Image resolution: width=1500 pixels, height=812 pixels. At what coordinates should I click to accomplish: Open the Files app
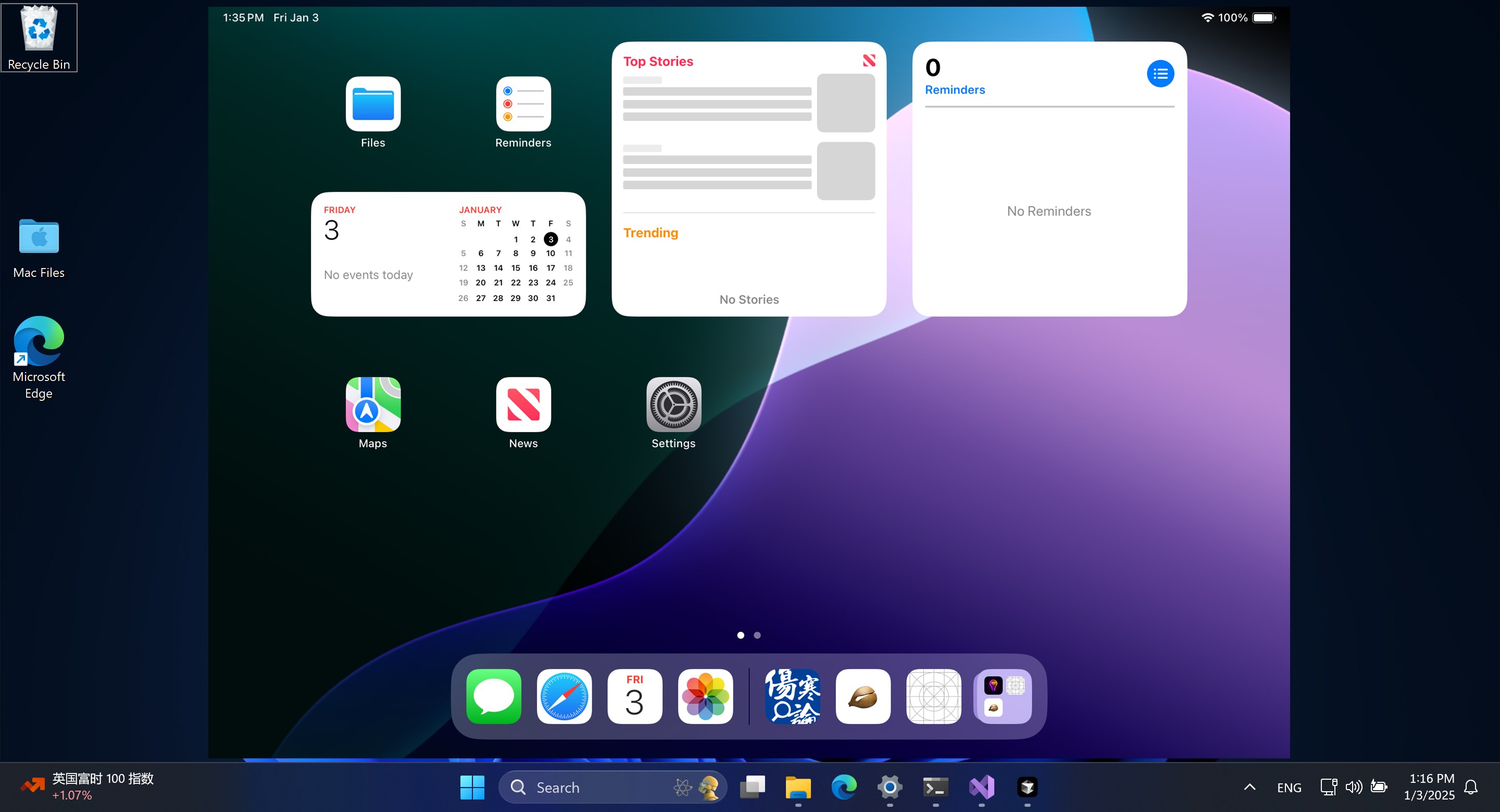click(373, 104)
